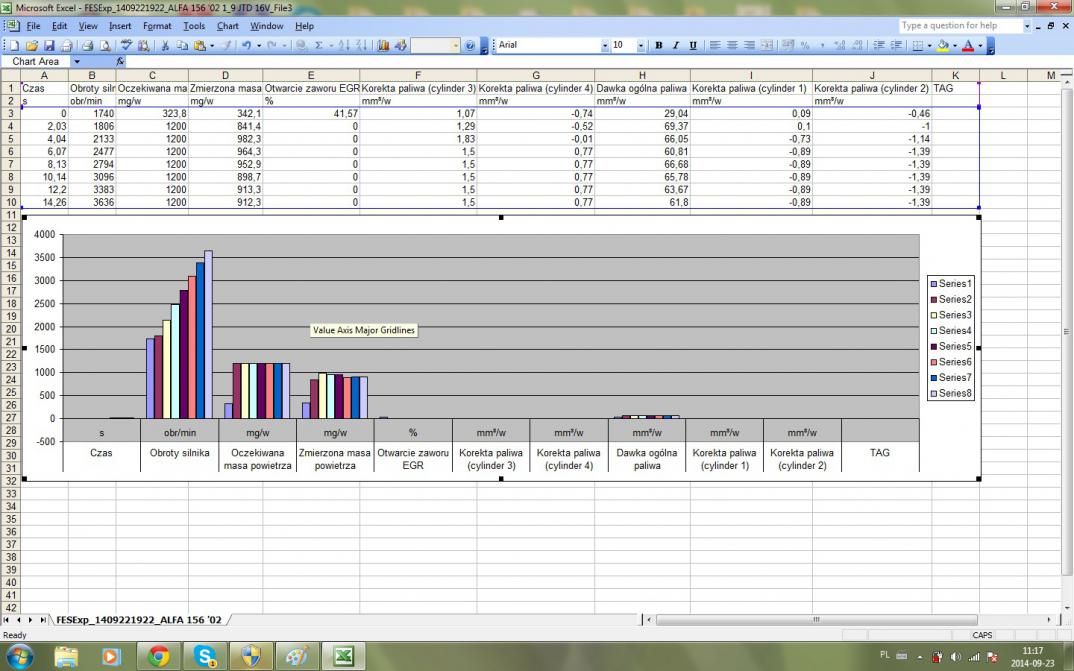Image resolution: width=1074 pixels, height=671 pixels.
Task: Create a new workbook with the New icon
Action: click(15, 46)
